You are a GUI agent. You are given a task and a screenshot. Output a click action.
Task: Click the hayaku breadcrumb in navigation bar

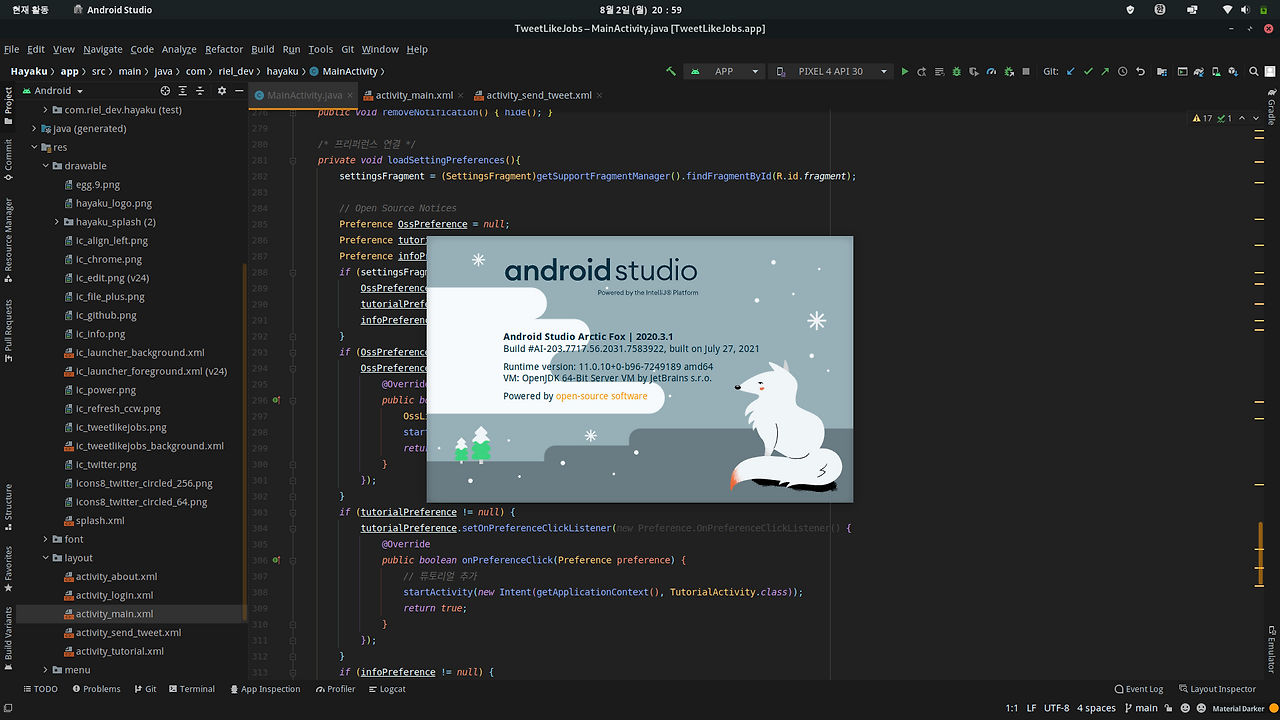point(282,71)
